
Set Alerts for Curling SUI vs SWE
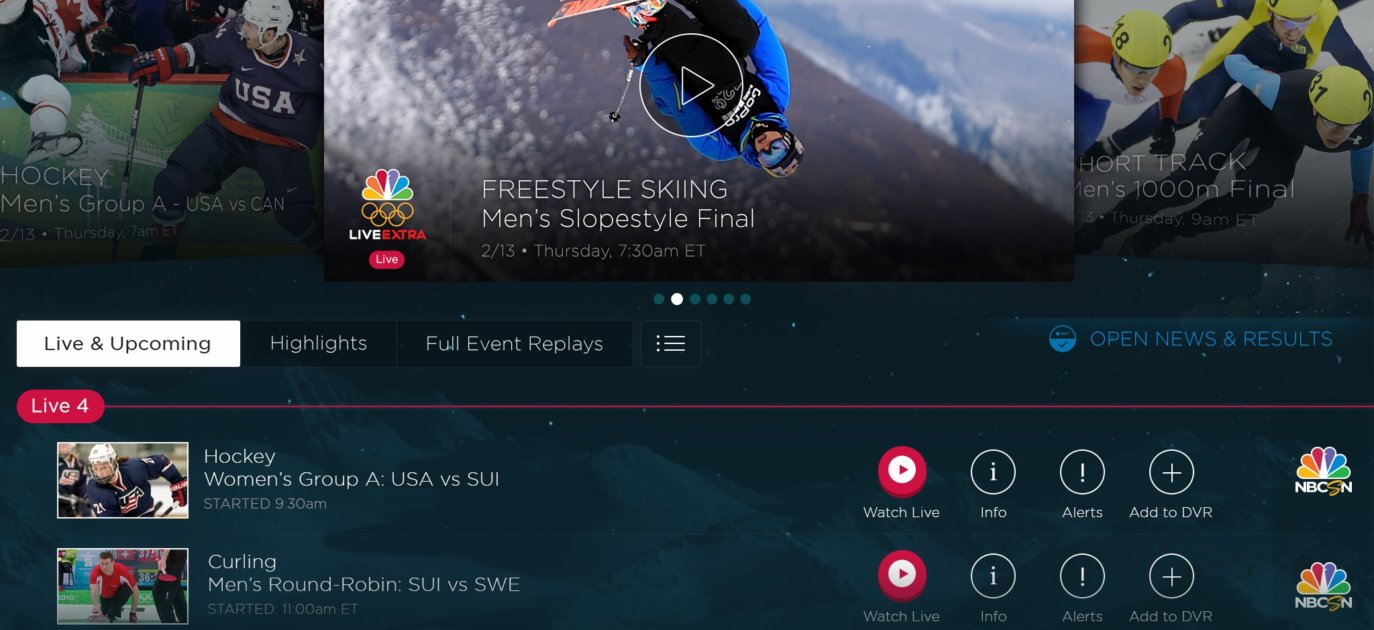pos(1082,576)
